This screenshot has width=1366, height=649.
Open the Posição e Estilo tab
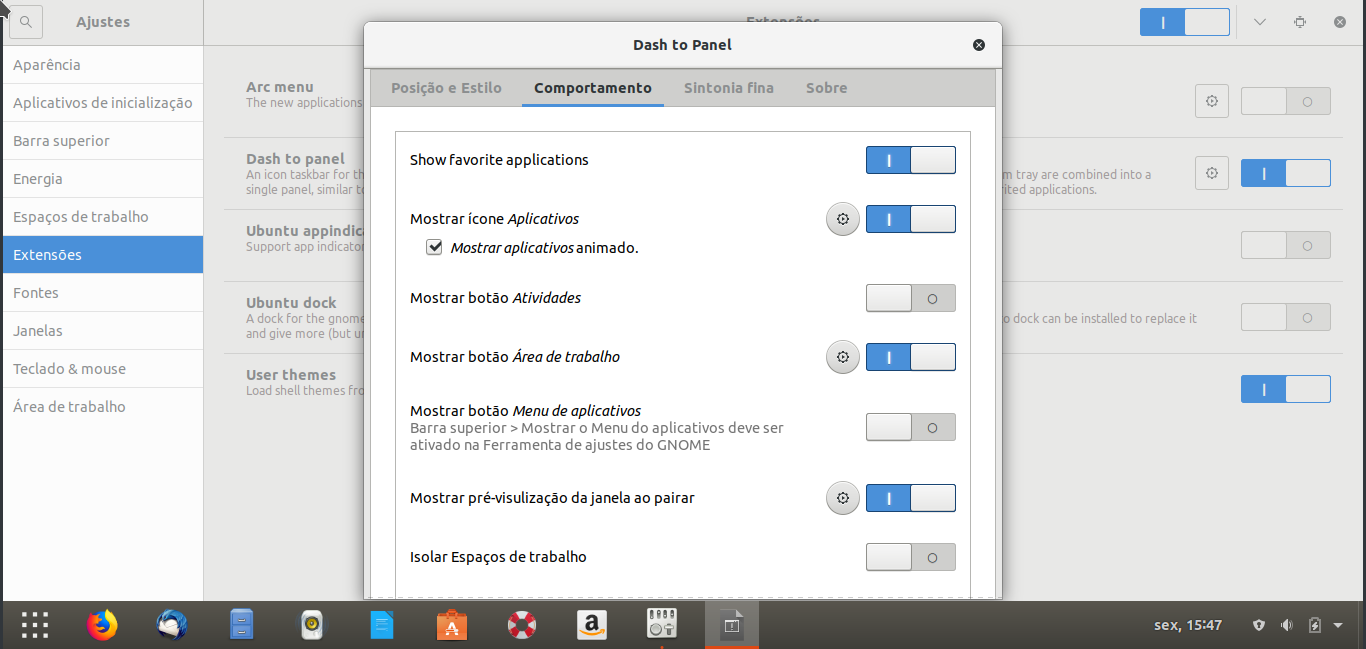(x=446, y=88)
